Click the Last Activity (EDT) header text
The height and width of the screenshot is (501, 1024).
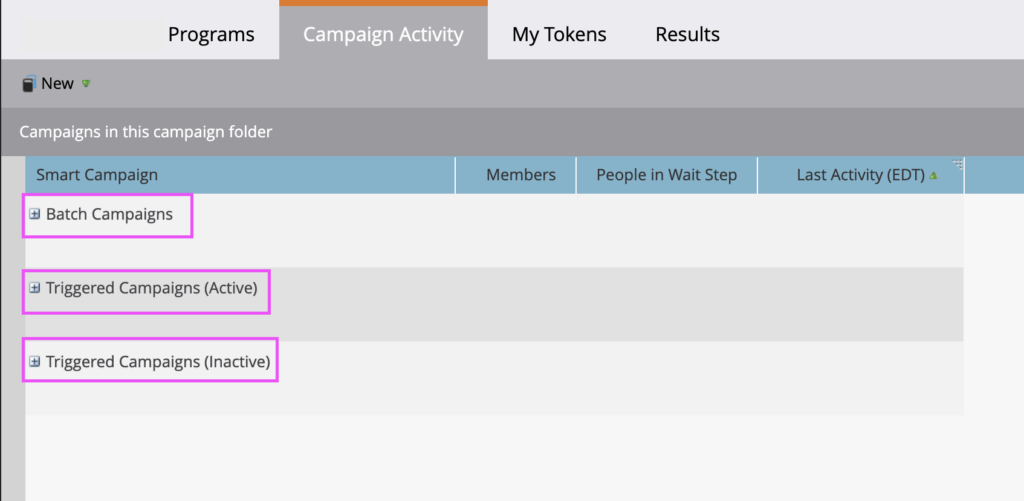pyautogui.click(x=860, y=175)
